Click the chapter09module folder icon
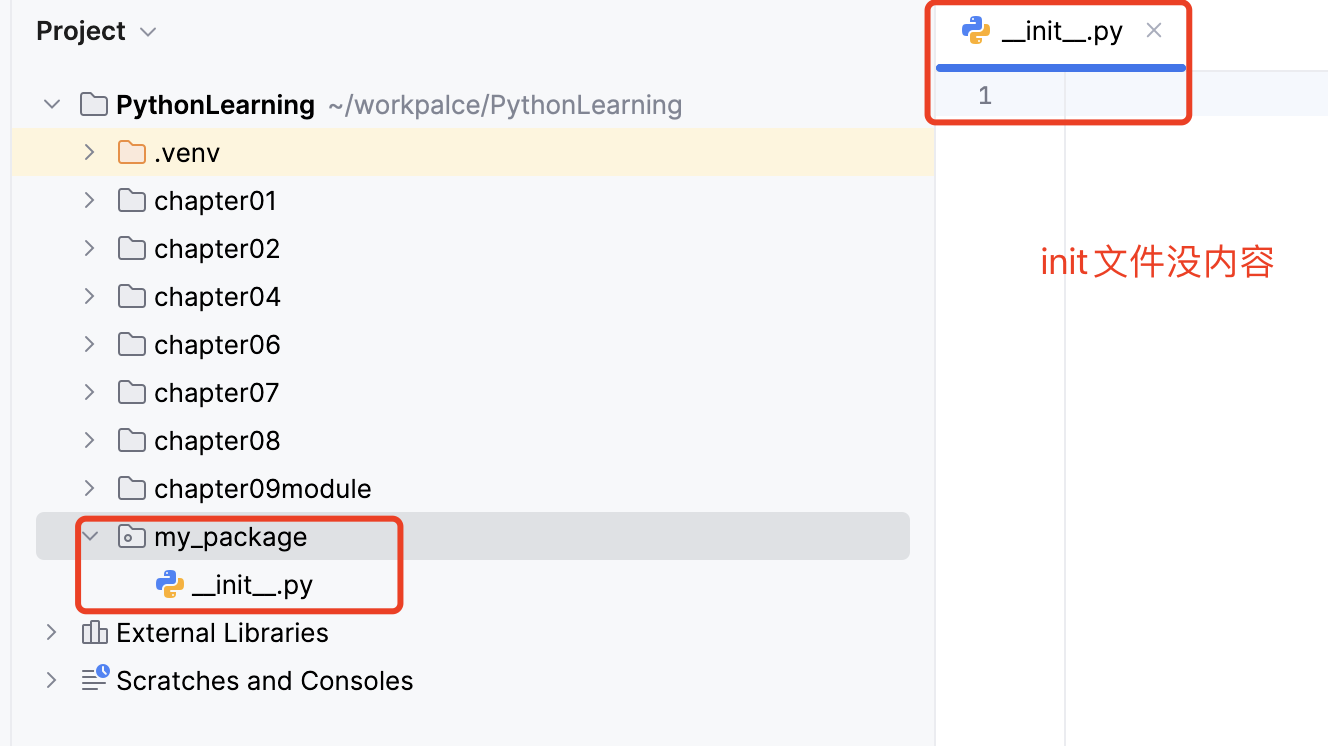Screen dimensions: 1328x746 [x=131, y=489]
